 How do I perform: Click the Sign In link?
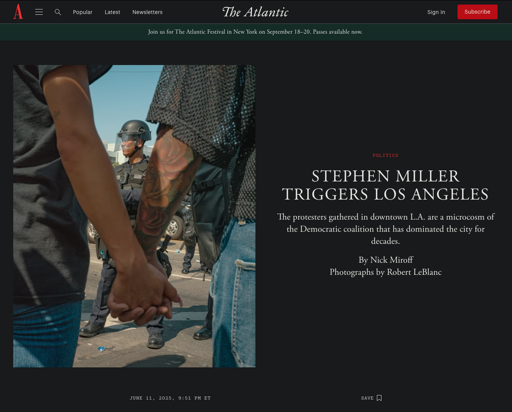436,12
